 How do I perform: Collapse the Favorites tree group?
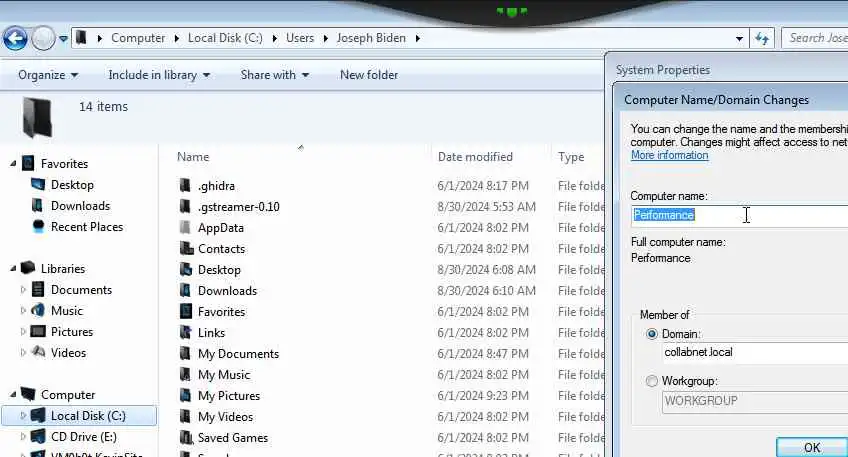[12, 163]
